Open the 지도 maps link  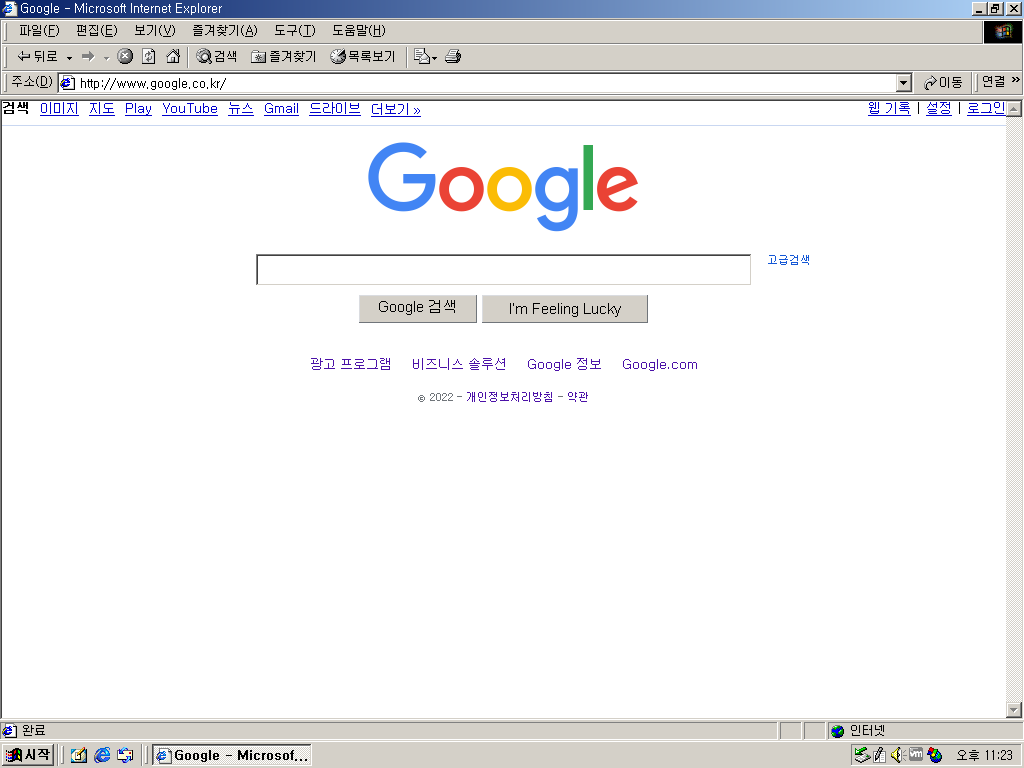(x=102, y=108)
